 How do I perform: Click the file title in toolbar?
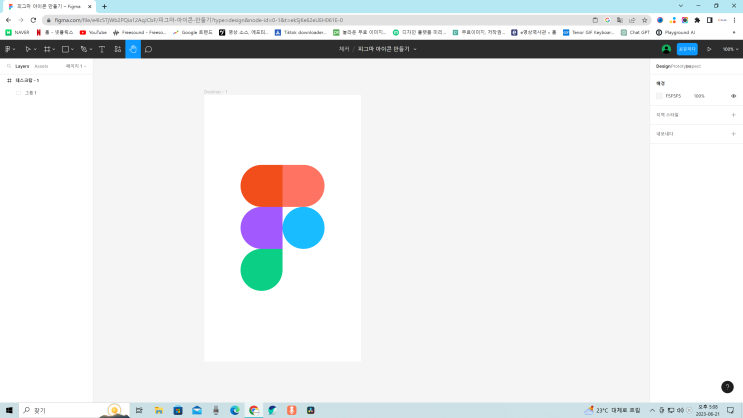tap(383, 49)
